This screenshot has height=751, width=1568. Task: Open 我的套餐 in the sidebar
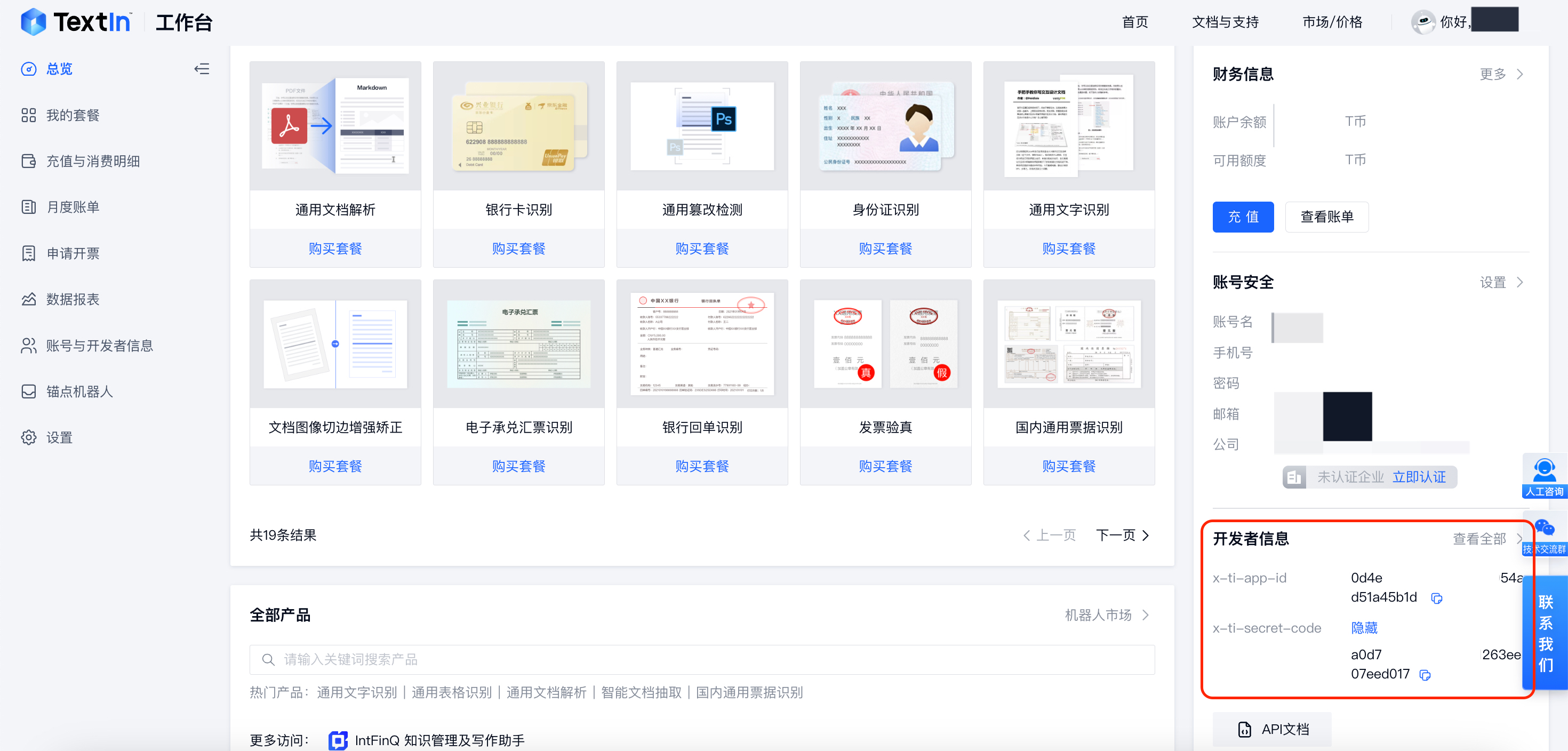click(73, 115)
